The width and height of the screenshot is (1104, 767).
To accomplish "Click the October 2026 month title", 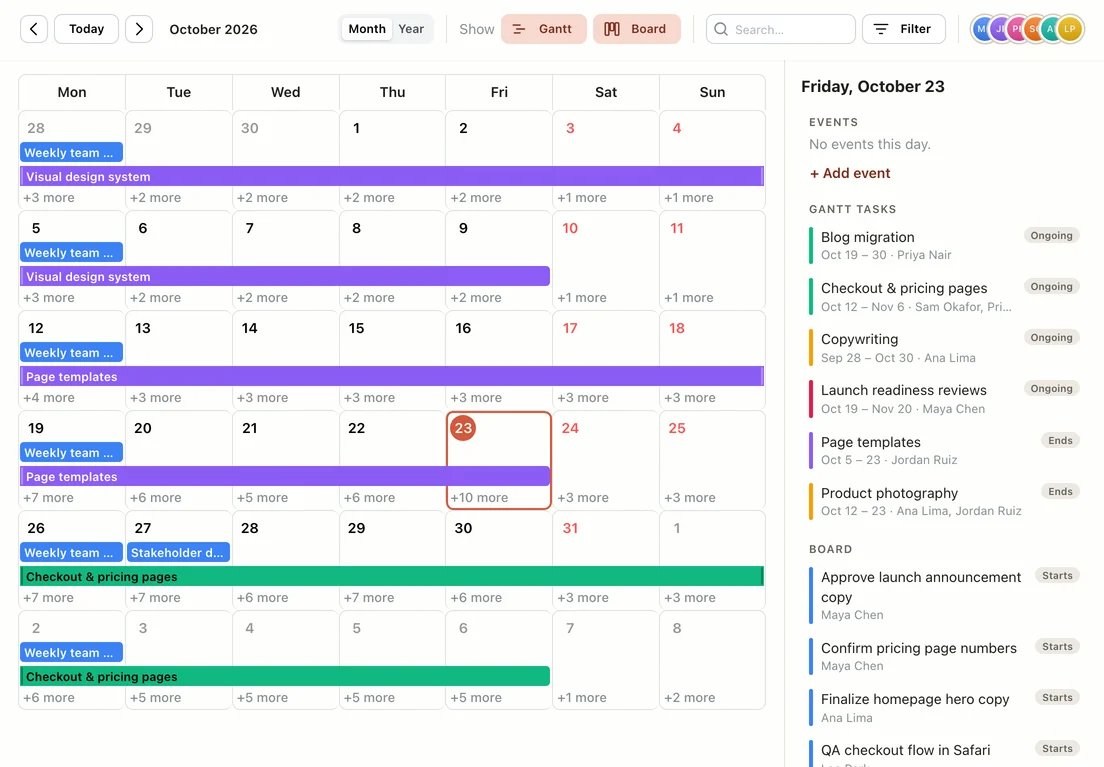I will tap(213, 29).
